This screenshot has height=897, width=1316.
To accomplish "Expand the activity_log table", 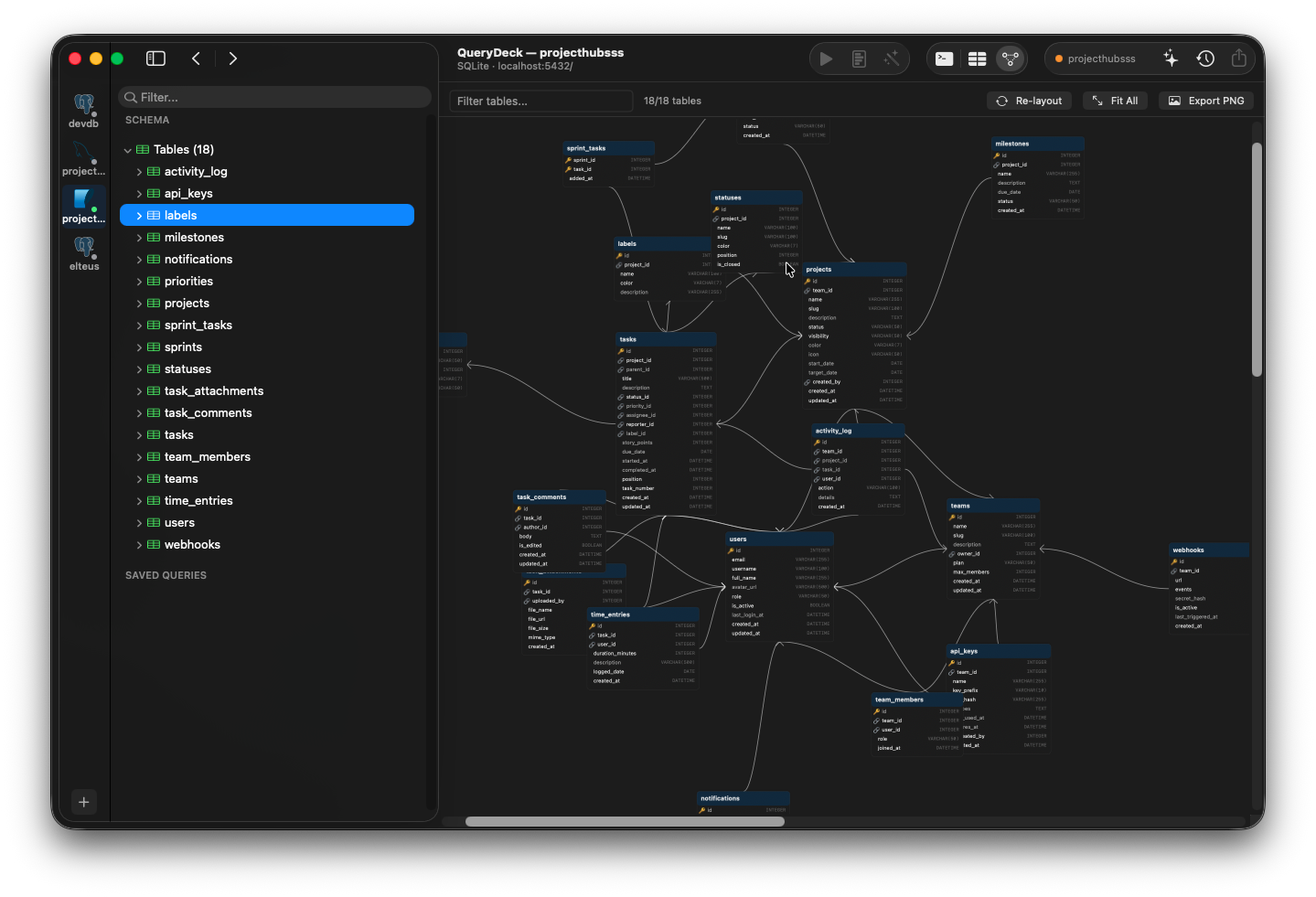I will (x=139, y=172).
